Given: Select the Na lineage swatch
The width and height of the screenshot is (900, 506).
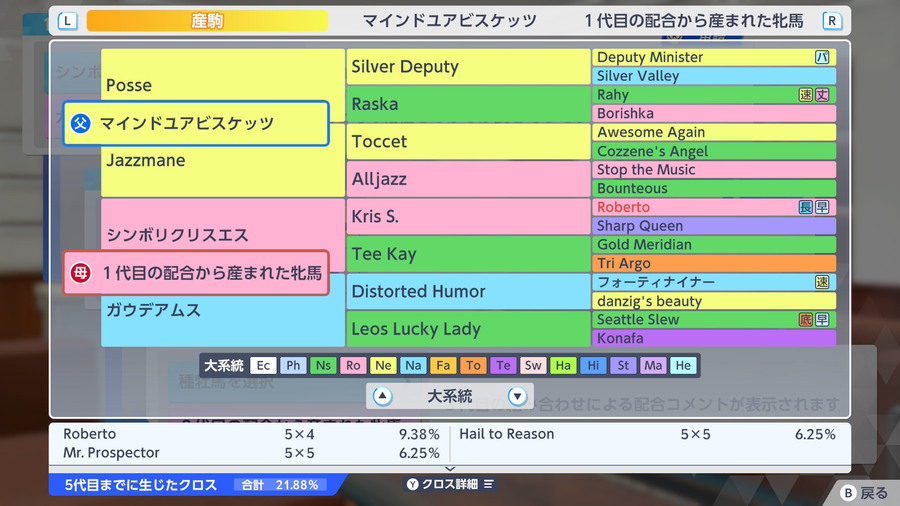Looking at the screenshot, I should pos(413,365).
